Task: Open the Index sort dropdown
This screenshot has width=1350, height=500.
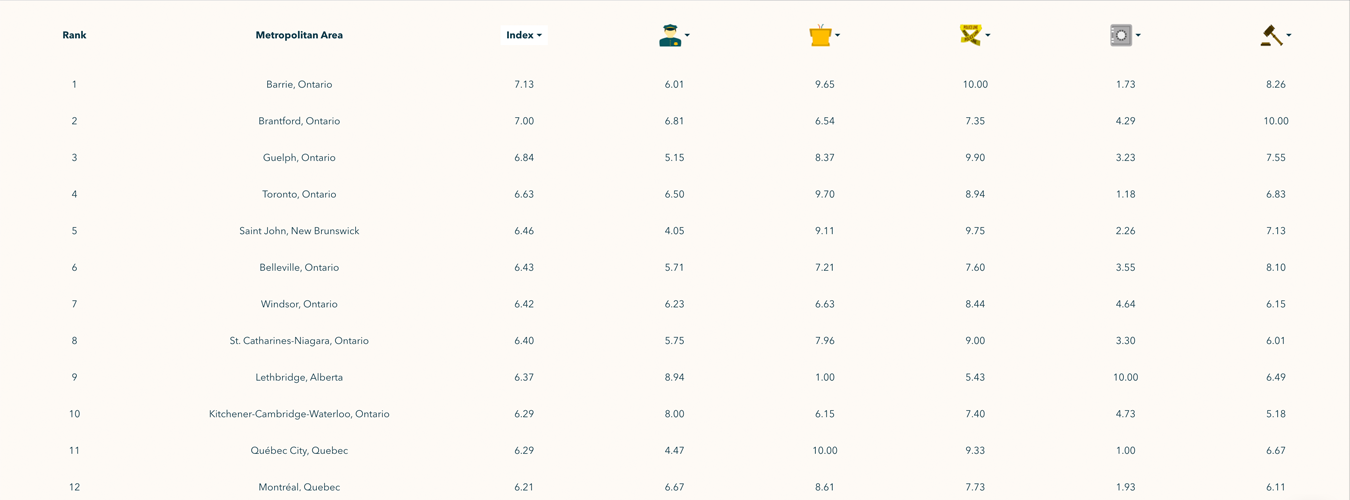Action: point(524,35)
